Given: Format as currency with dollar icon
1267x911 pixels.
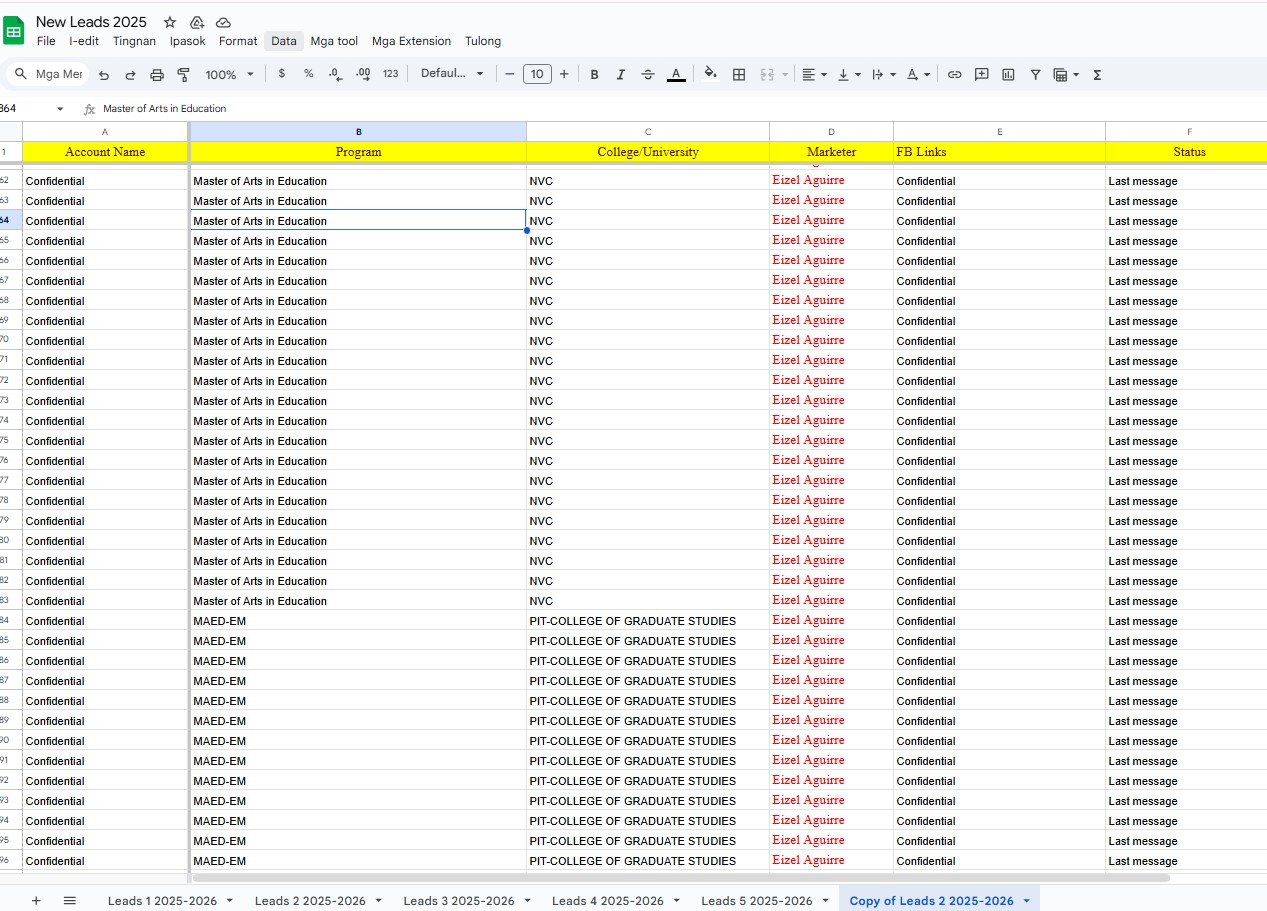Looking at the screenshot, I should tap(282, 74).
